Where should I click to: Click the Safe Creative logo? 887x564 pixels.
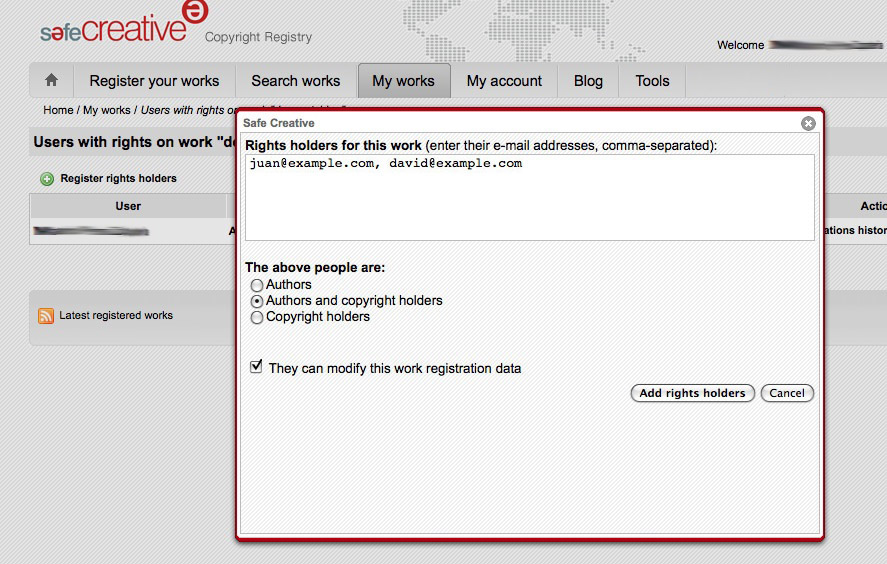(x=114, y=28)
